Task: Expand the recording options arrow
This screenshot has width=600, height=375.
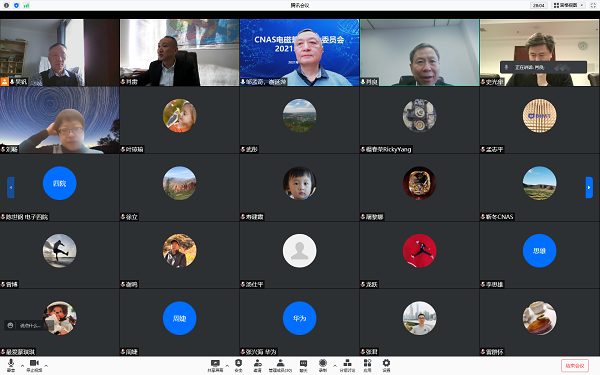Action: 334,366
